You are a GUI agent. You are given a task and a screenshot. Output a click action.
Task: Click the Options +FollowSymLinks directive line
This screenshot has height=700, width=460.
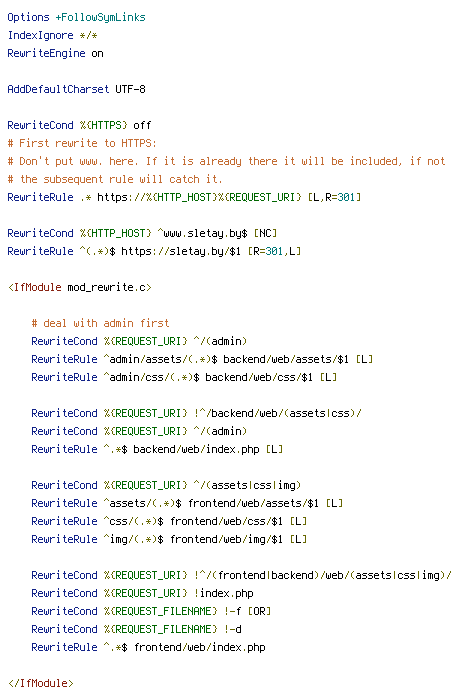76,17
